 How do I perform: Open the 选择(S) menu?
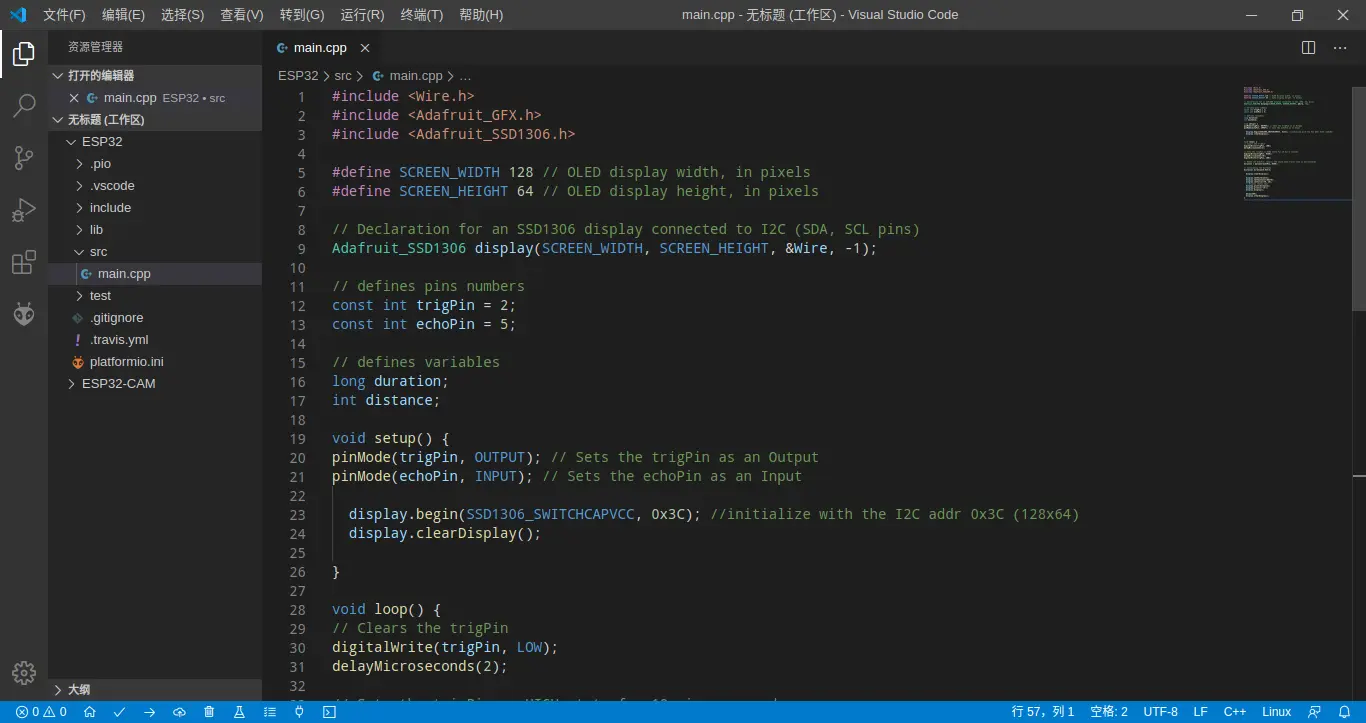click(183, 15)
